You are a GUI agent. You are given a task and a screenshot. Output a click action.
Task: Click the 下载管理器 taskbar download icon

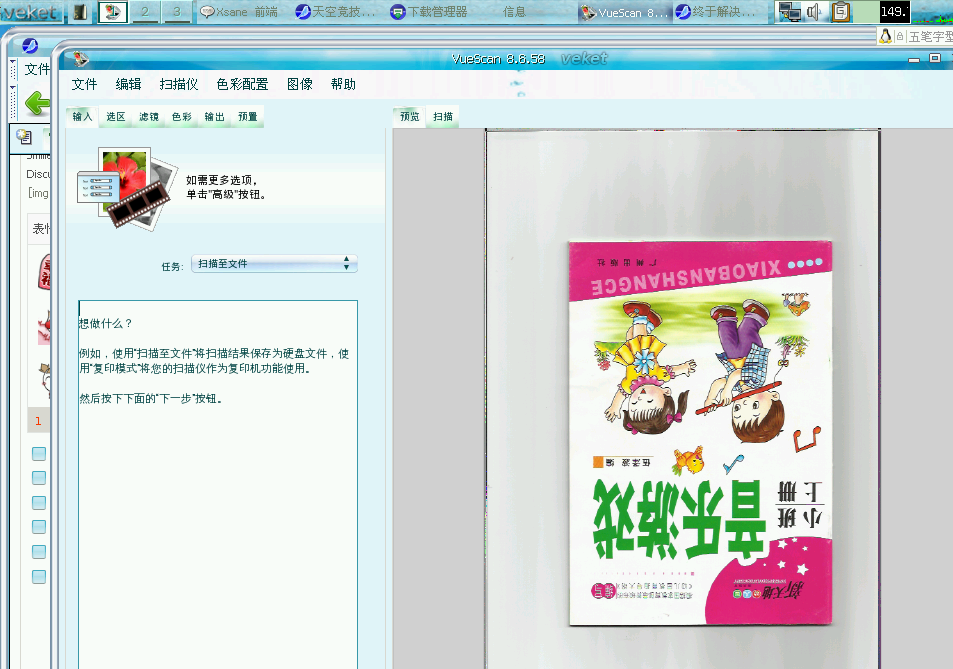[x=397, y=12]
